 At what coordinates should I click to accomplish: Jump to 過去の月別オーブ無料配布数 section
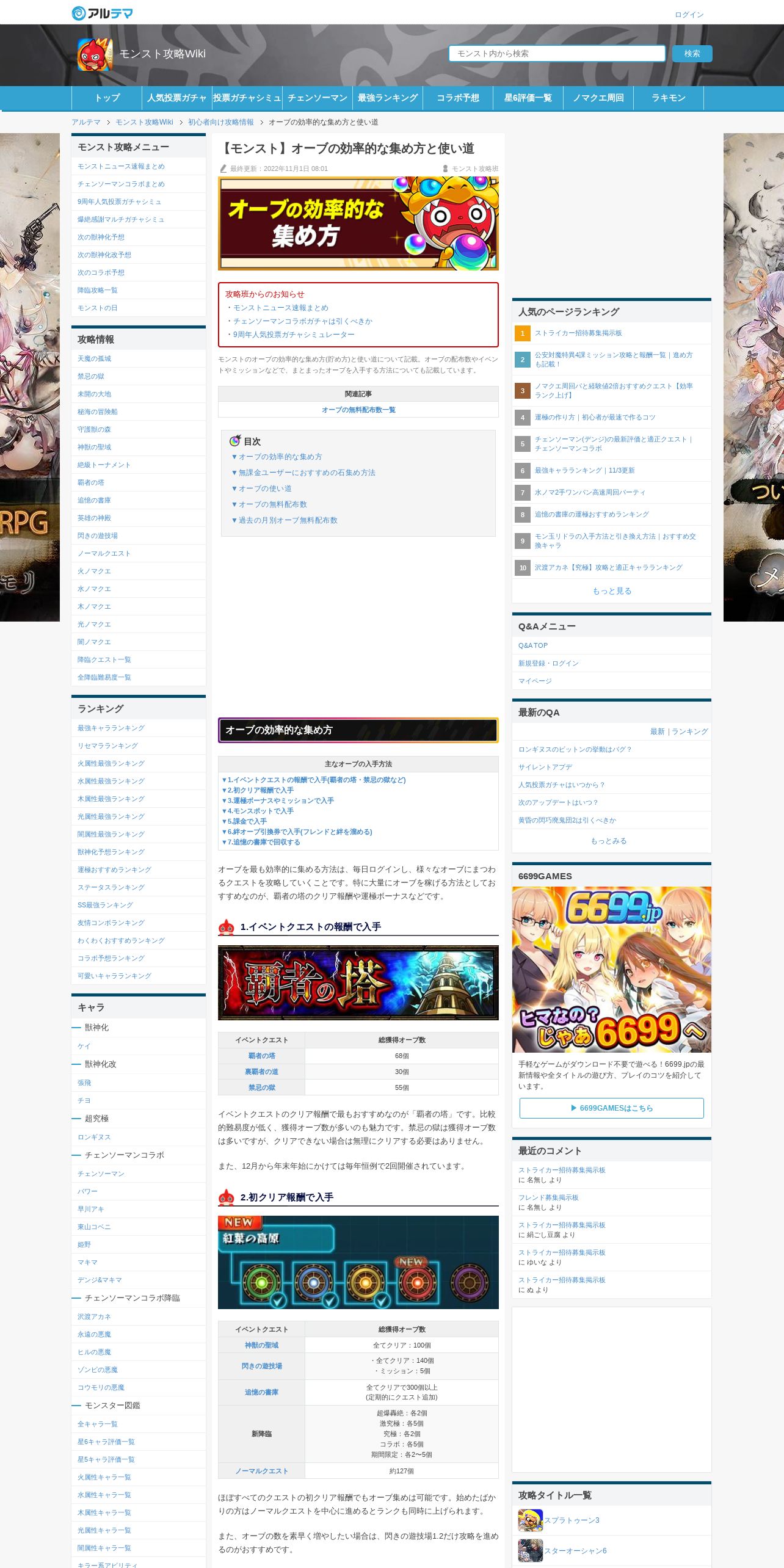tap(285, 520)
